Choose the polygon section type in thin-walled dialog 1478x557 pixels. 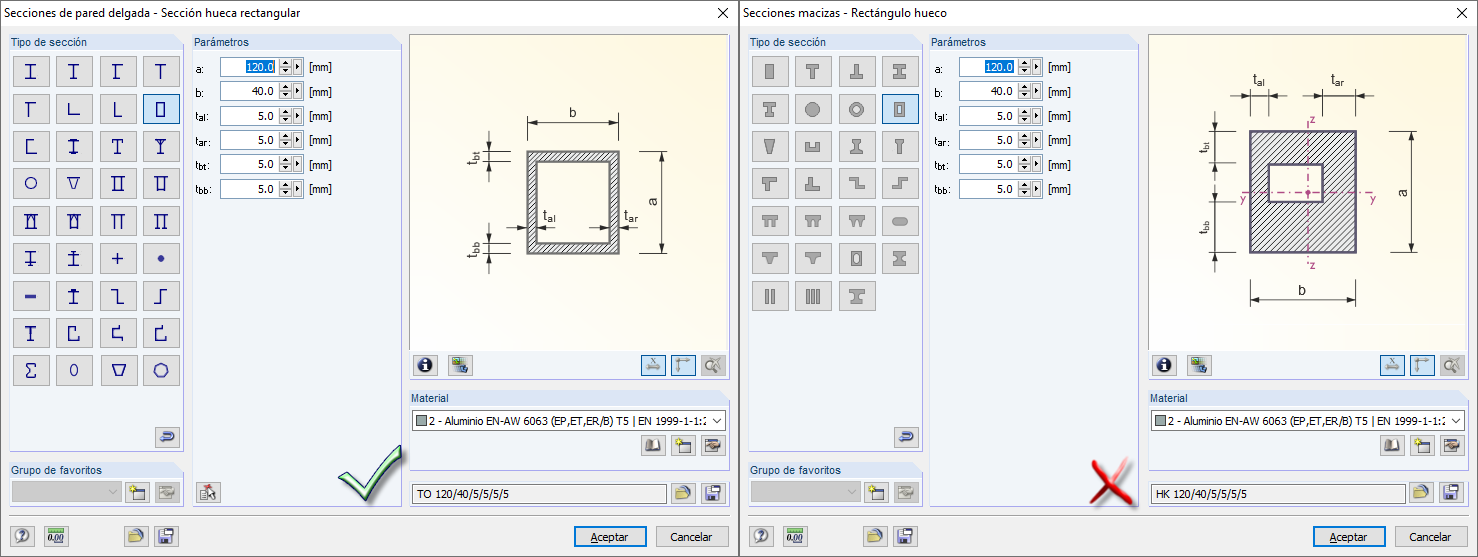(x=161, y=370)
